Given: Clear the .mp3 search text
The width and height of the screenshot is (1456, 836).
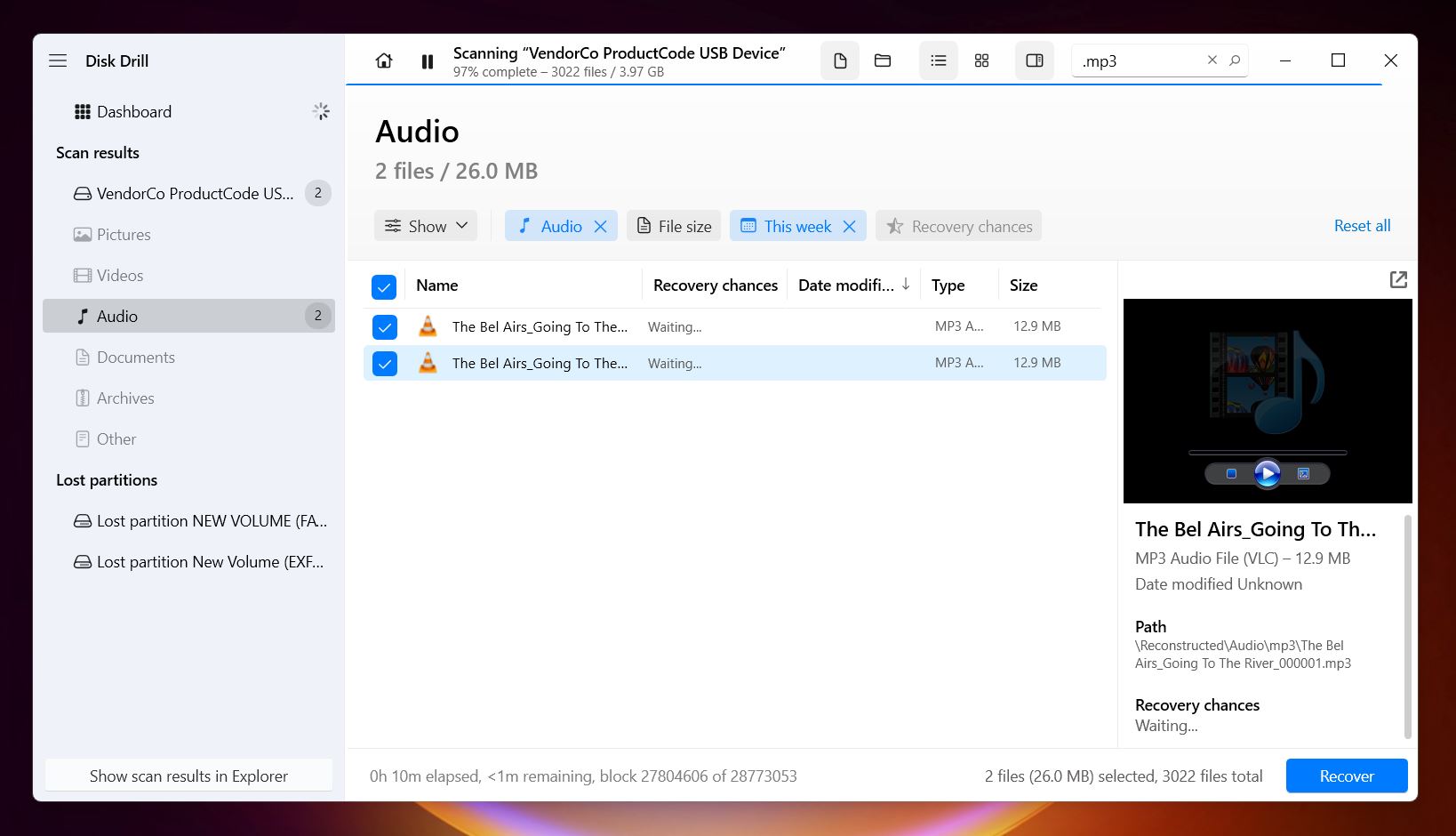Looking at the screenshot, I should (1212, 60).
